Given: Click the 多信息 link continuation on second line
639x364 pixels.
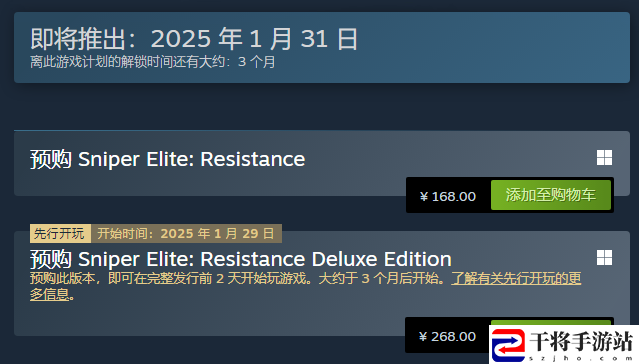Looking at the screenshot, I should 50,294.
